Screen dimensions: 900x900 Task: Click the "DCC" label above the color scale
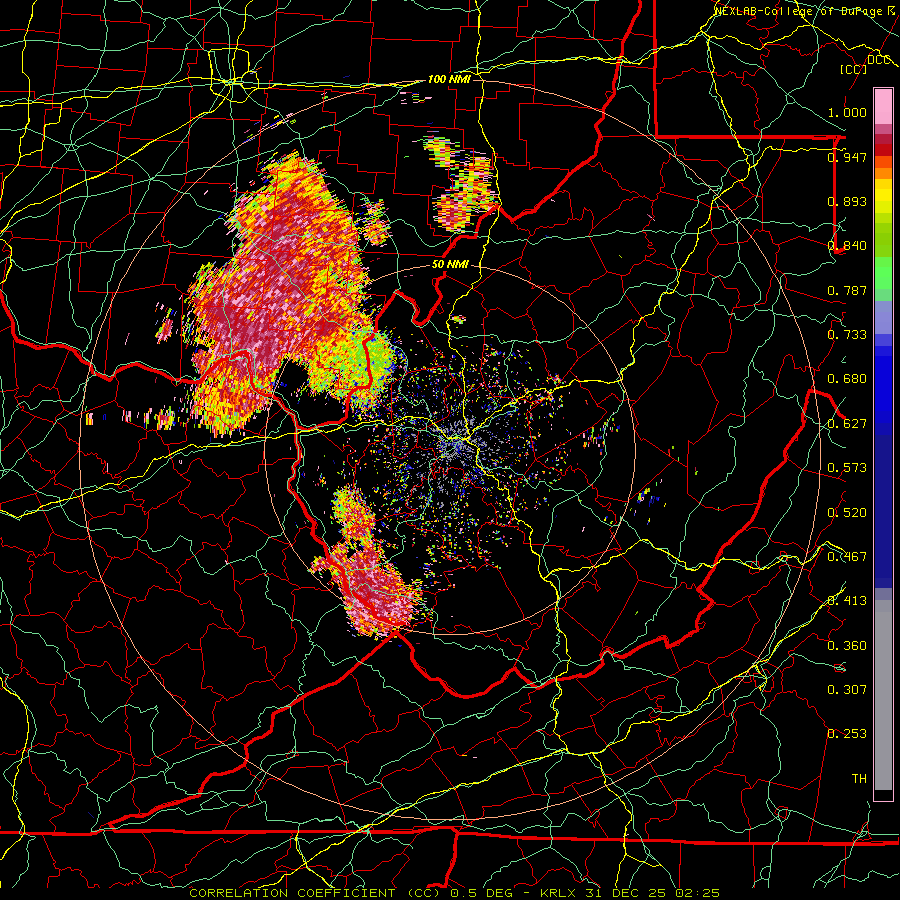pyautogui.click(x=879, y=60)
